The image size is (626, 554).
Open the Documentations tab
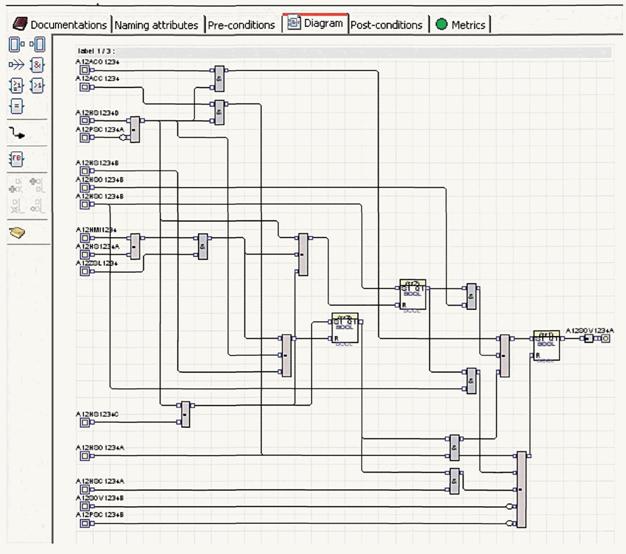tap(56, 24)
